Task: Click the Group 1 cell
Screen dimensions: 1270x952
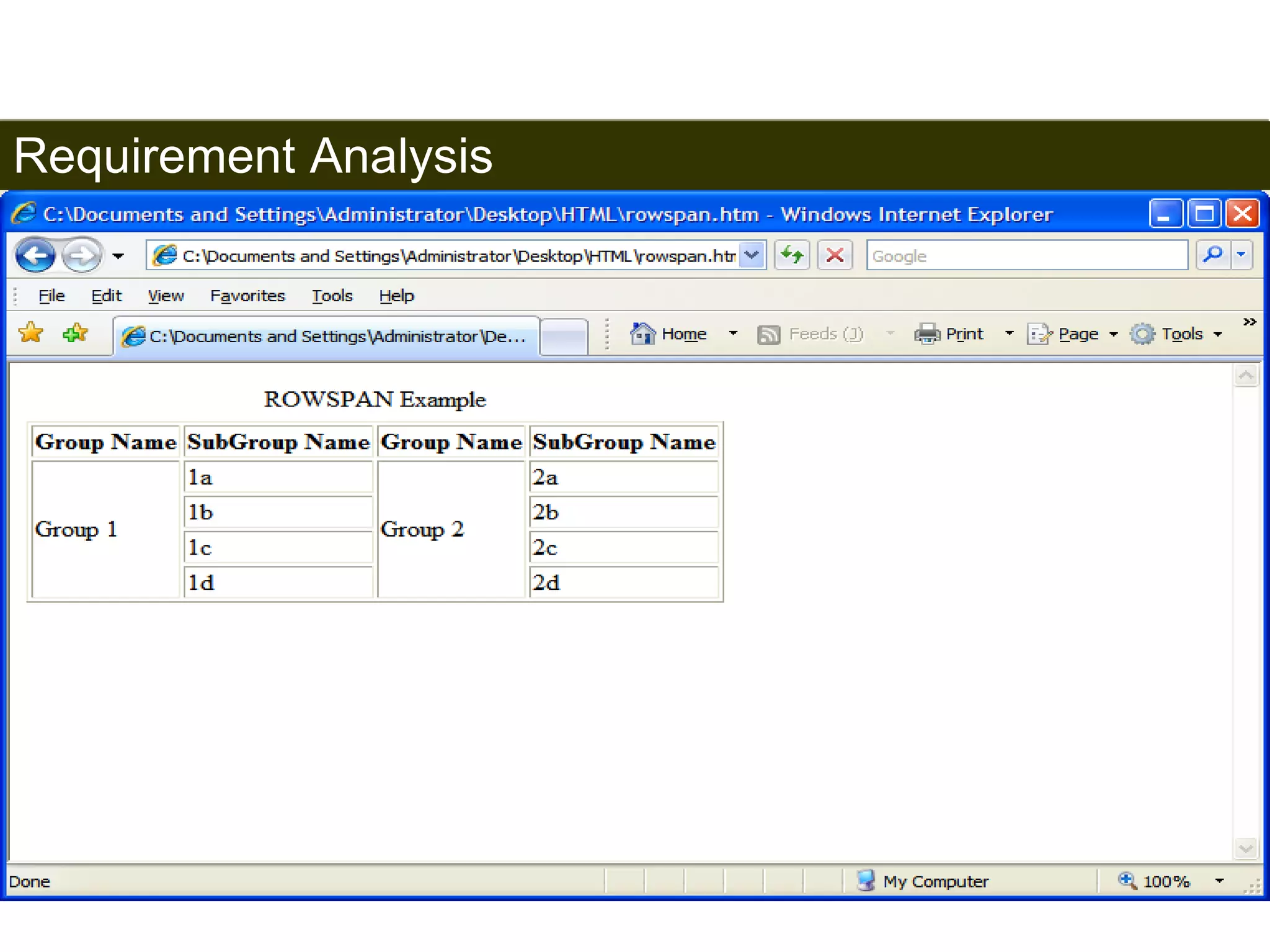Action: (x=105, y=529)
